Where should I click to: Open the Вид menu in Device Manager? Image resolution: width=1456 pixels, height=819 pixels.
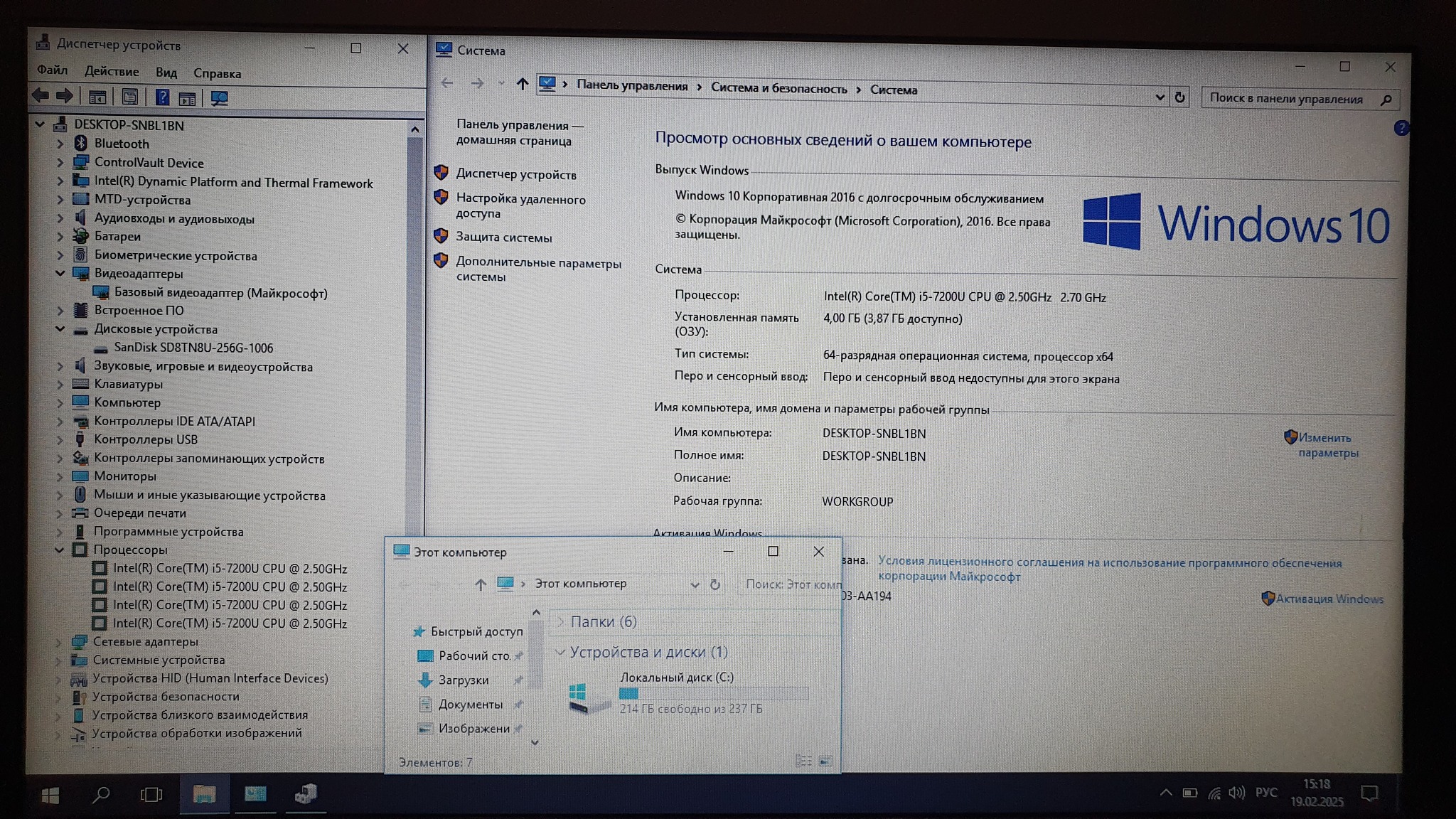pyautogui.click(x=166, y=73)
